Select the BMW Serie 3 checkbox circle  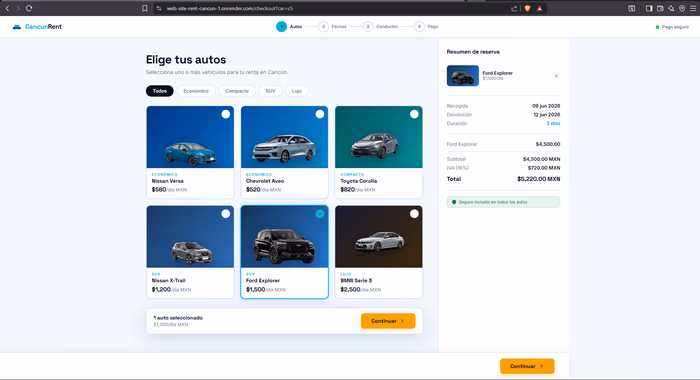coord(414,213)
